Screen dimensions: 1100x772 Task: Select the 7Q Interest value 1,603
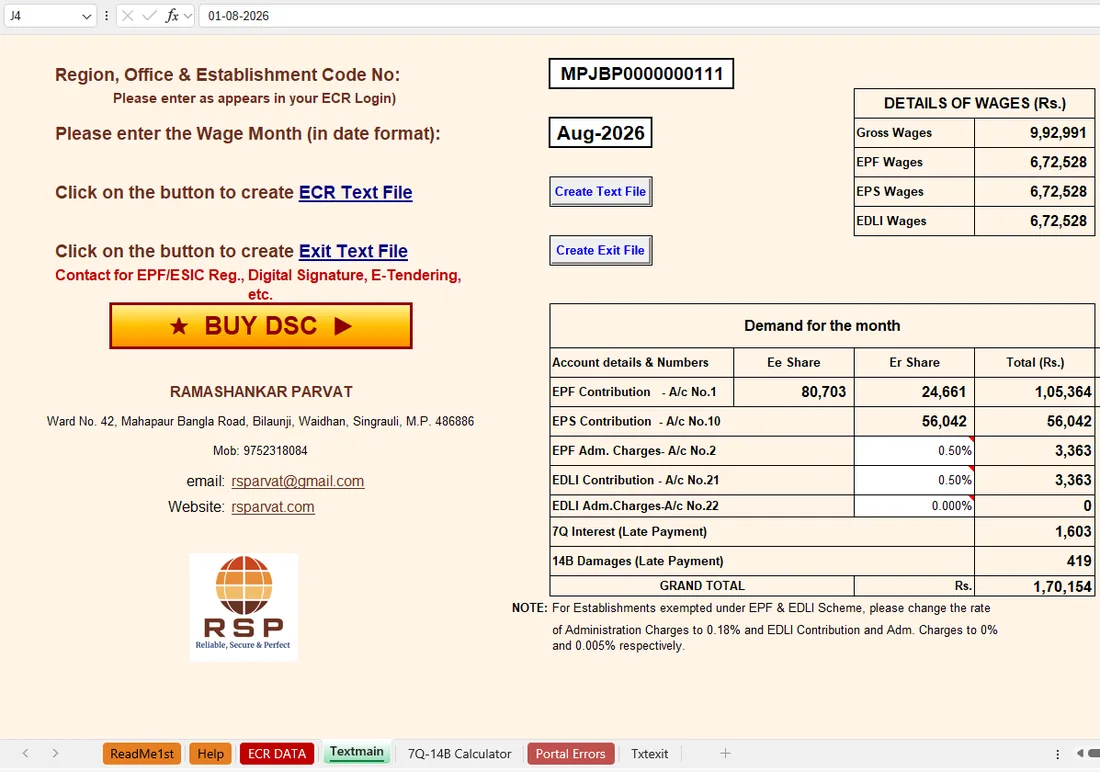[x=1034, y=532]
